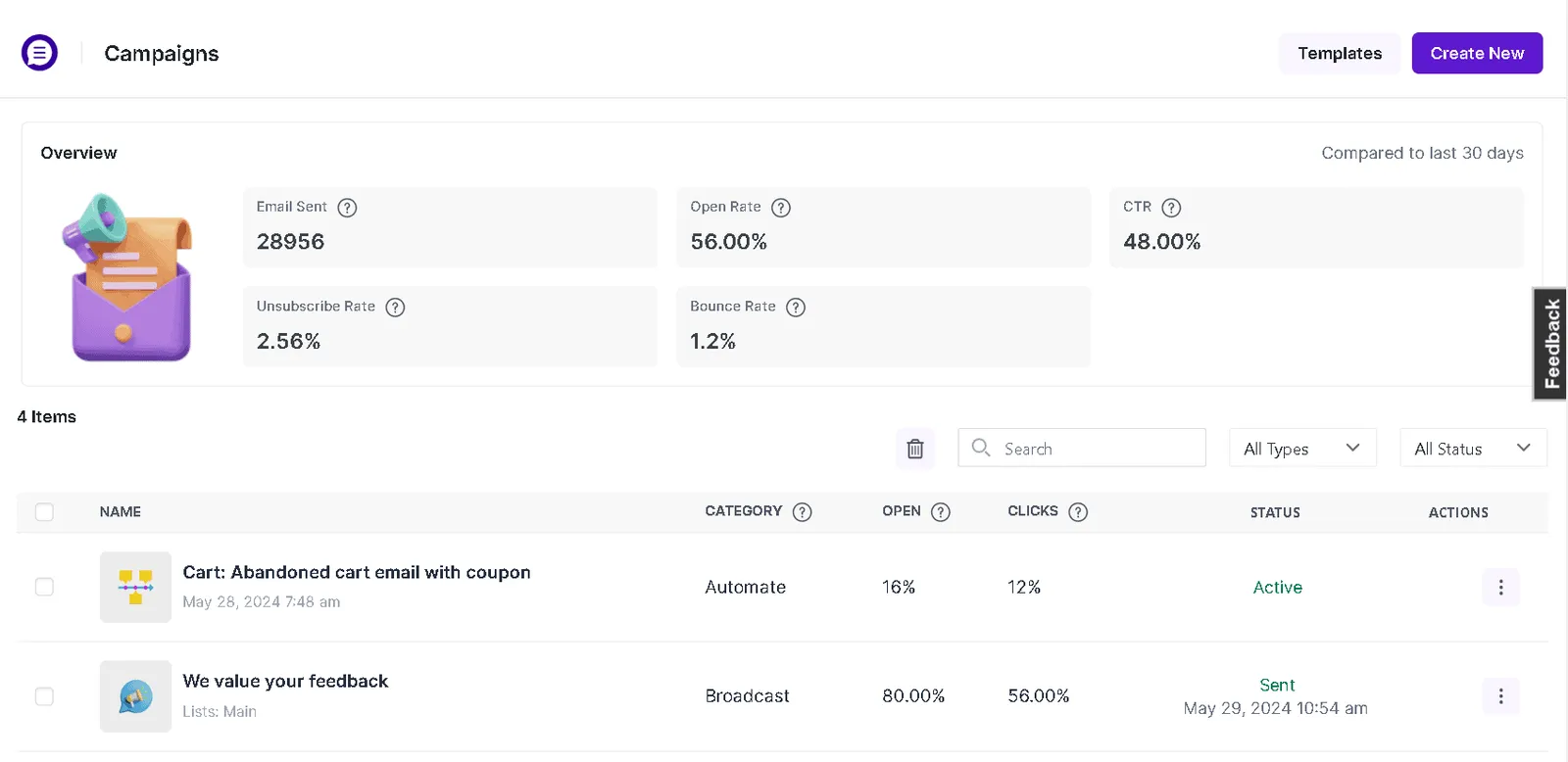Open actions menu for Abandoned cart campaign
Image resolution: width=1568 pixels, height=762 pixels.
(1500, 588)
